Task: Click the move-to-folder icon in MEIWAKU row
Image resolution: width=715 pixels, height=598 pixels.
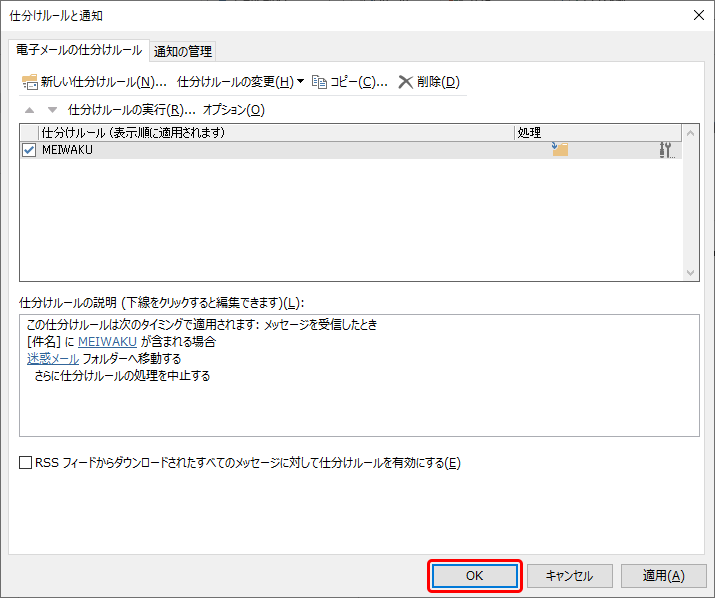Action: [x=560, y=149]
